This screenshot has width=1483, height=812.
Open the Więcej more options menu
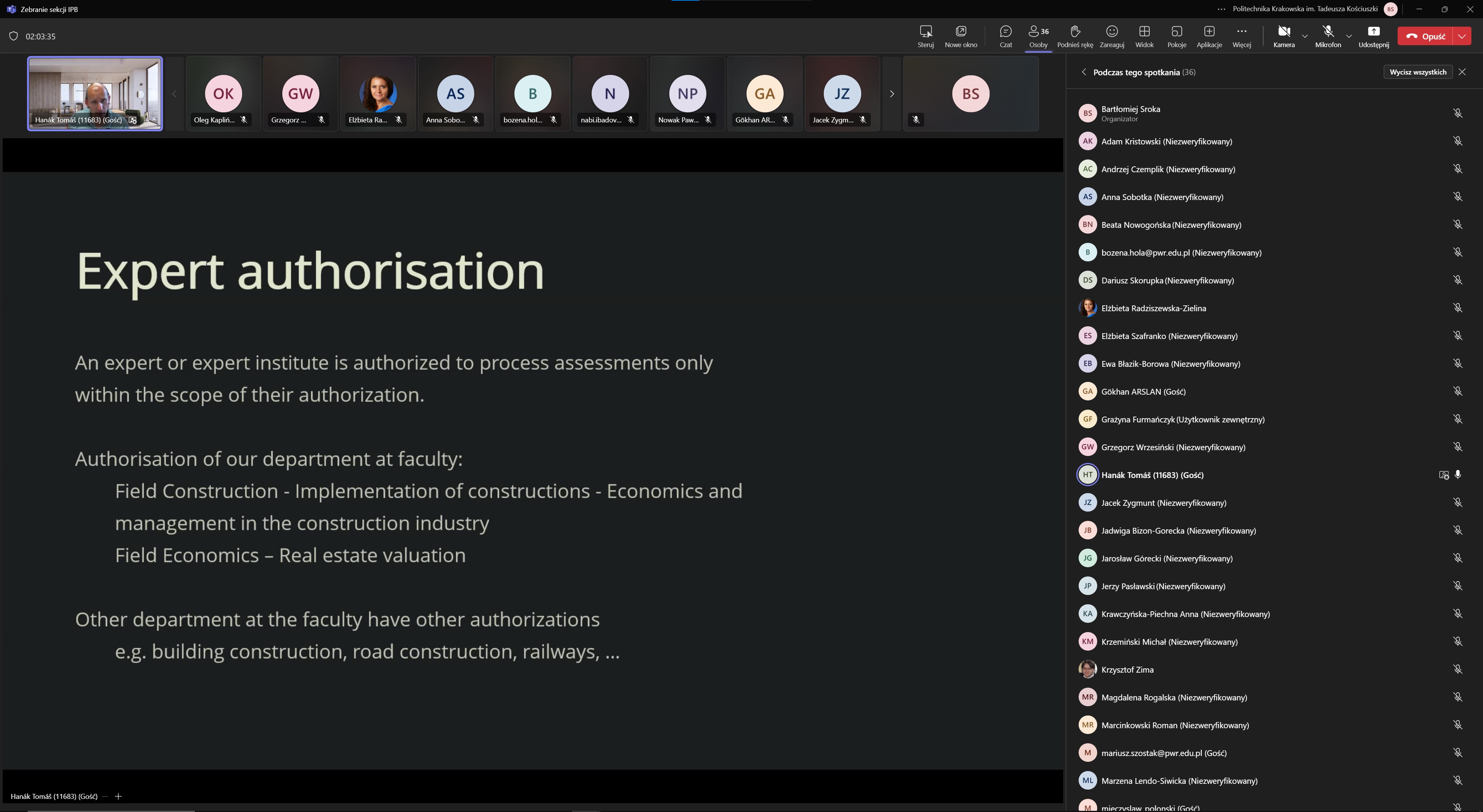1241,36
